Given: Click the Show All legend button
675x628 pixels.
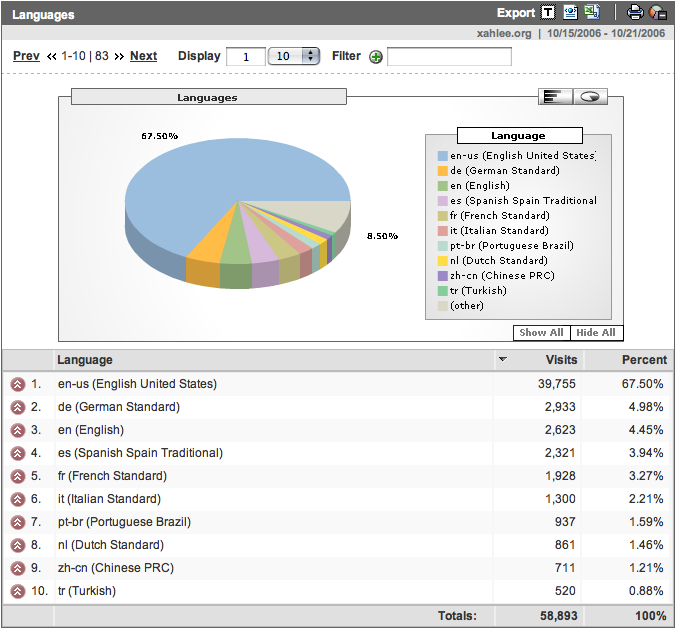Looking at the screenshot, I should point(541,333).
